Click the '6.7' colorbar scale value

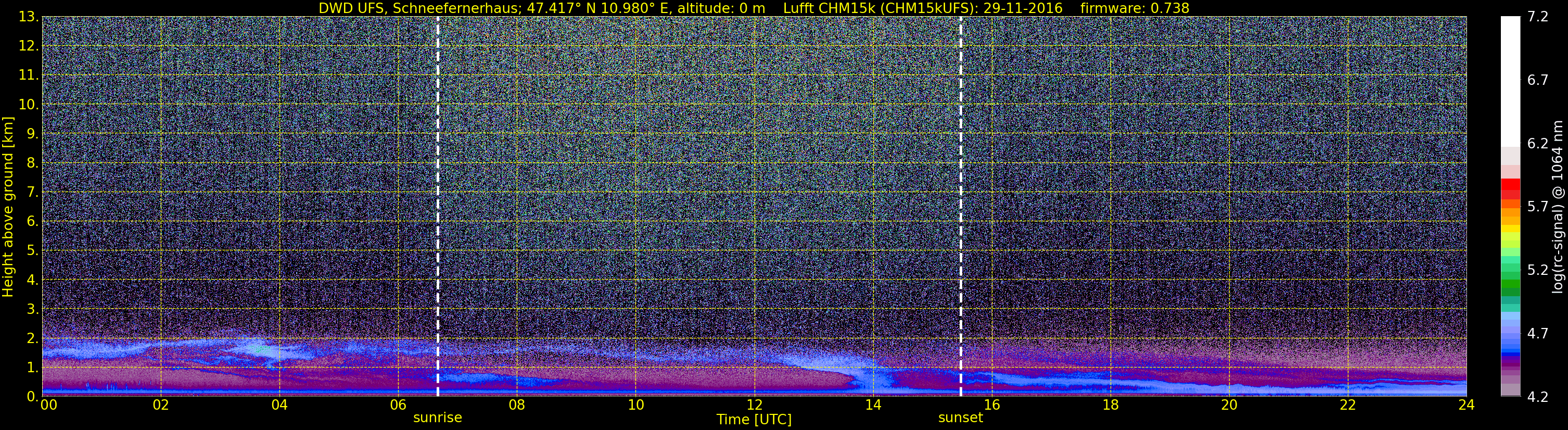point(1538,80)
